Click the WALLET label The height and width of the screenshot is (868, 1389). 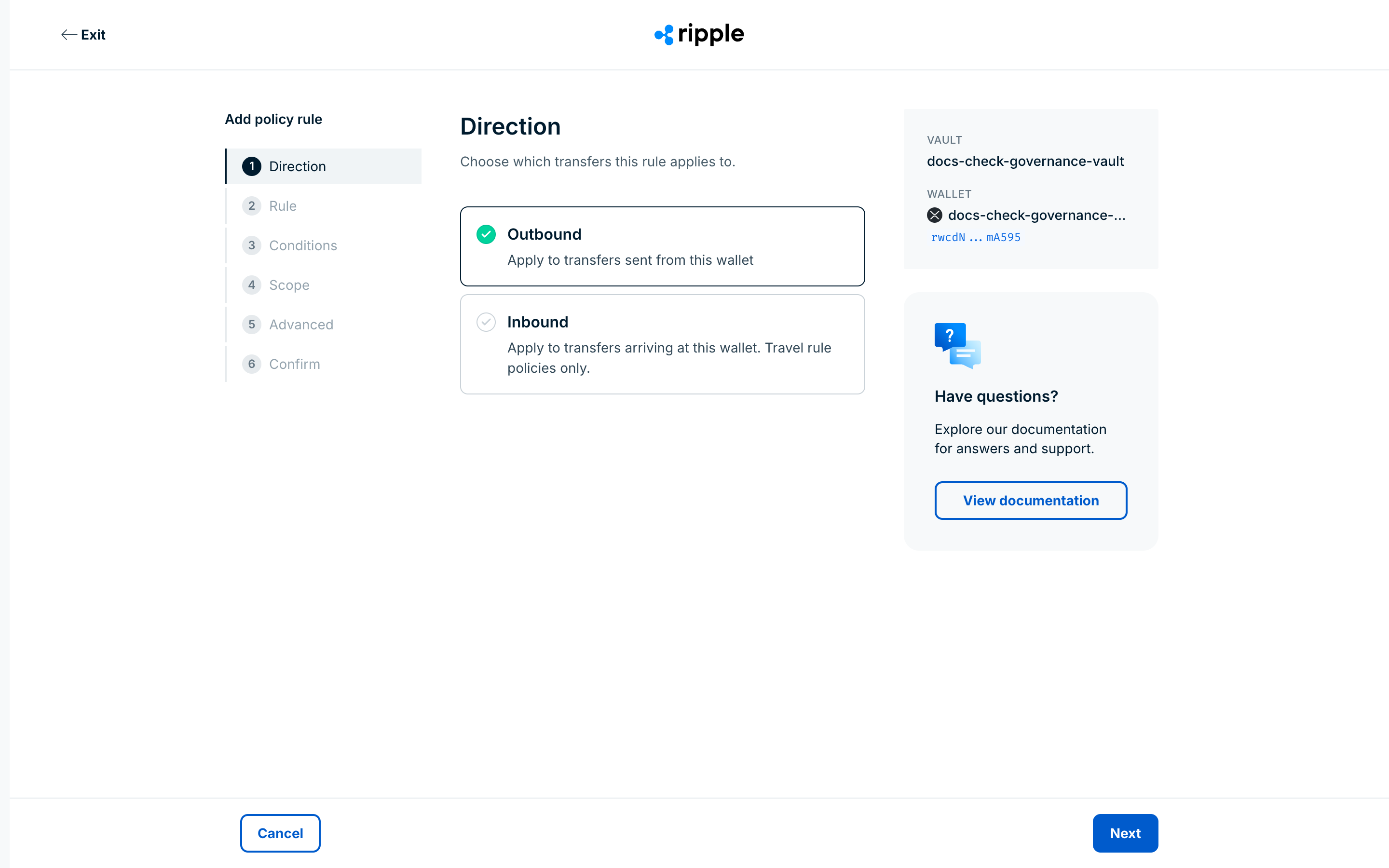click(949, 194)
